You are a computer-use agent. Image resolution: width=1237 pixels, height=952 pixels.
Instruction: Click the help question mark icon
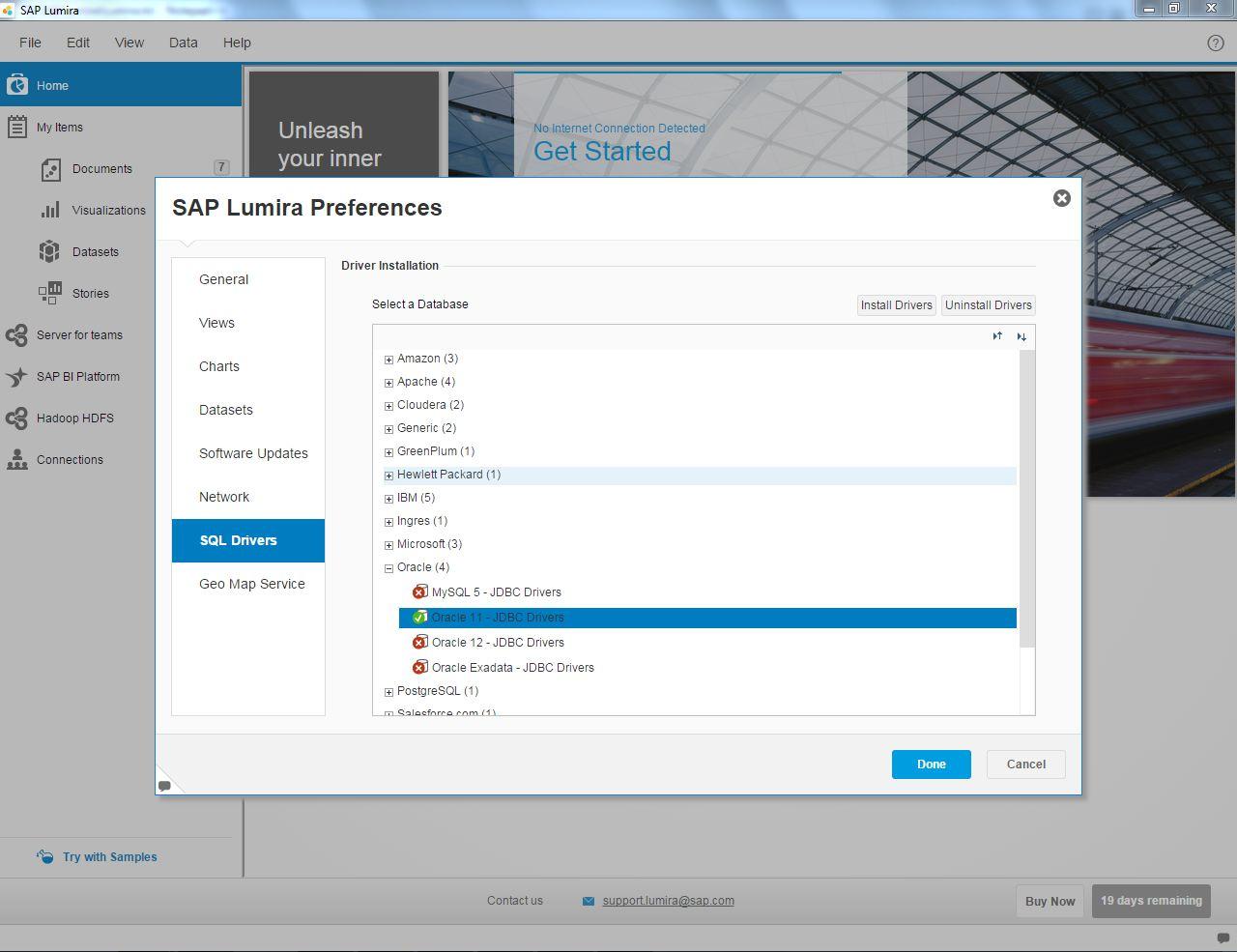(x=1216, y=43)
